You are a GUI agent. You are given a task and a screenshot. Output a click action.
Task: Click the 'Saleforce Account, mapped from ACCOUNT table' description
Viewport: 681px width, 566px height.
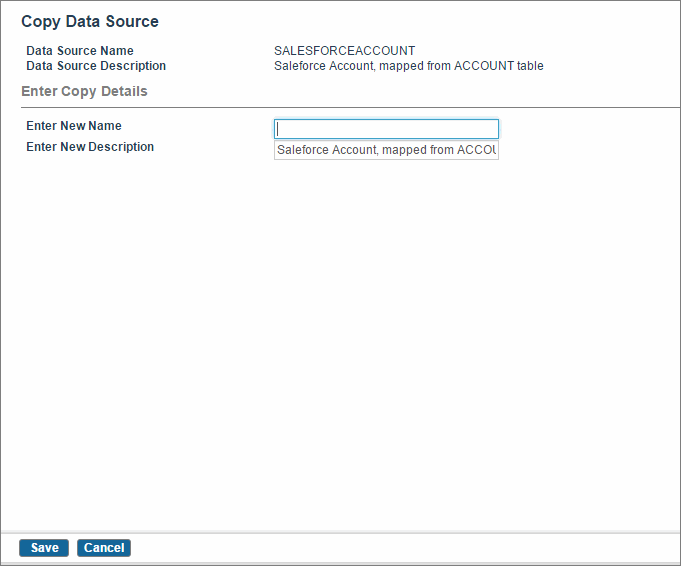point(409,66)
